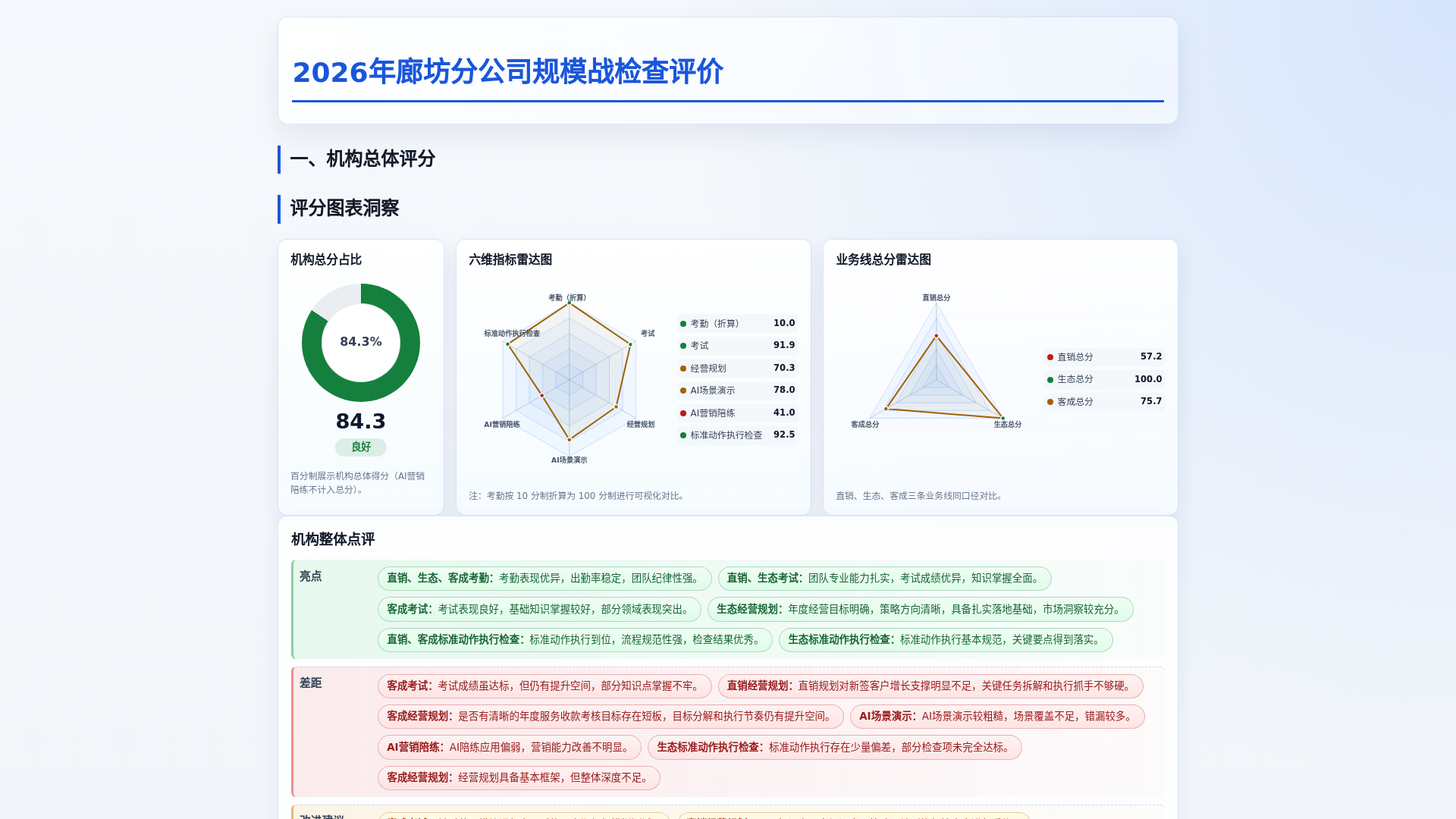
Task: Click the green tag 生态经营规划
Action: coord(921,610)
